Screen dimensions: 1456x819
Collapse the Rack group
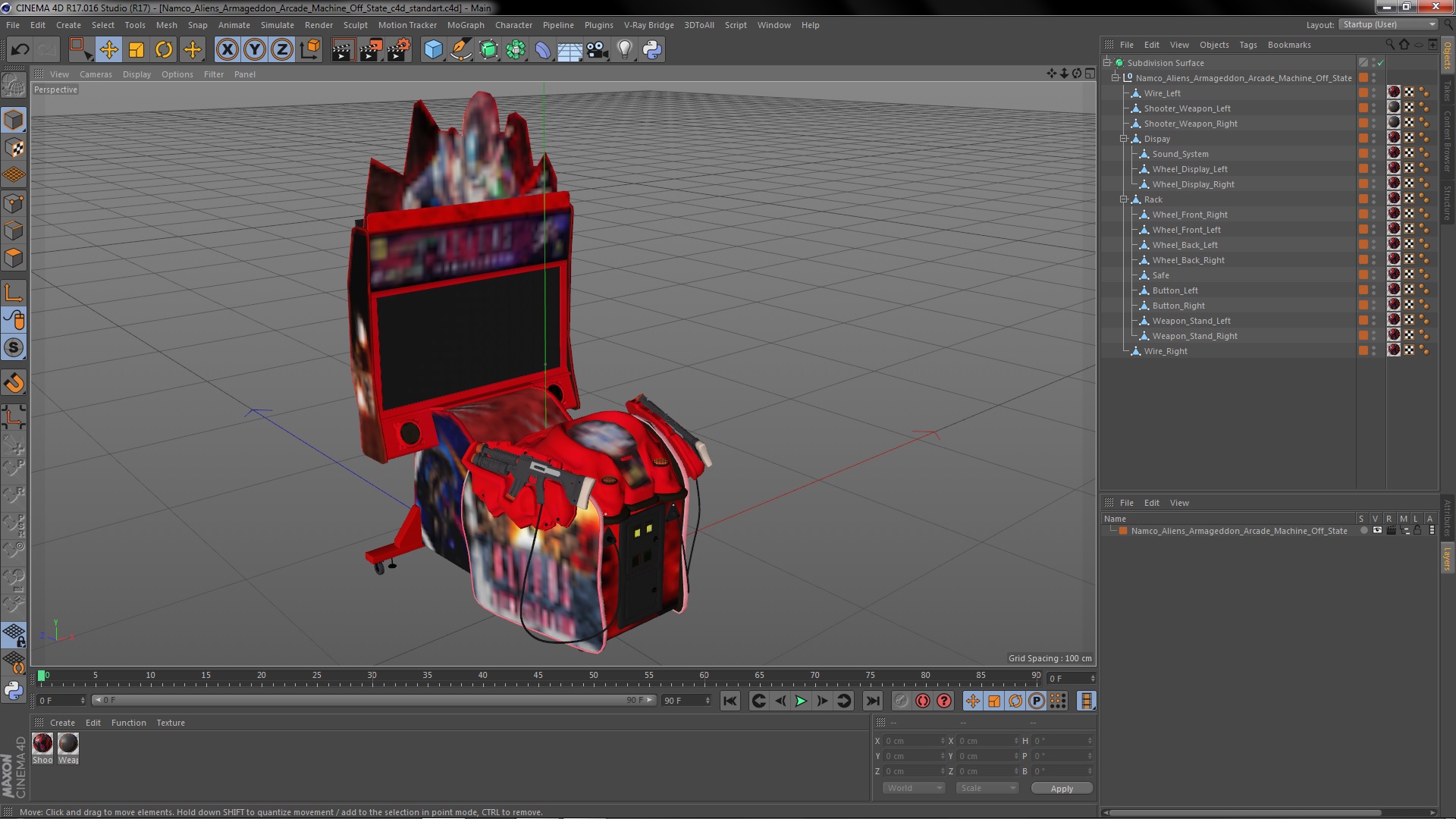(1124, 199)
